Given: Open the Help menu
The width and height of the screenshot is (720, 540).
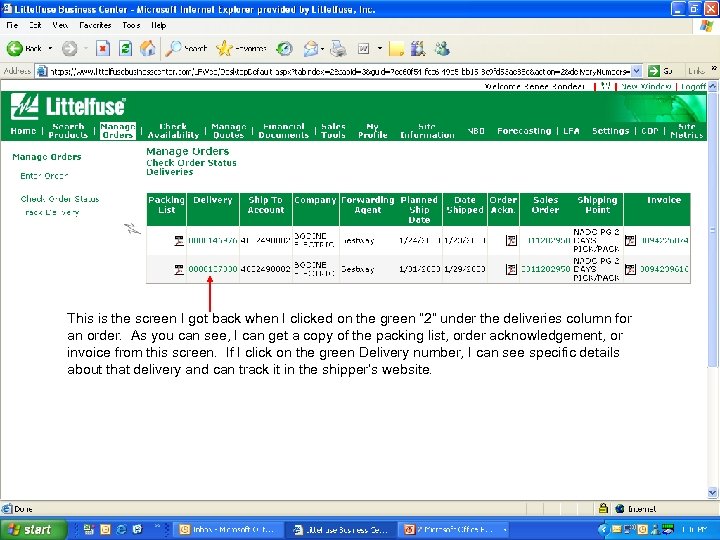Looking at the screenshot, I should 158,25.
